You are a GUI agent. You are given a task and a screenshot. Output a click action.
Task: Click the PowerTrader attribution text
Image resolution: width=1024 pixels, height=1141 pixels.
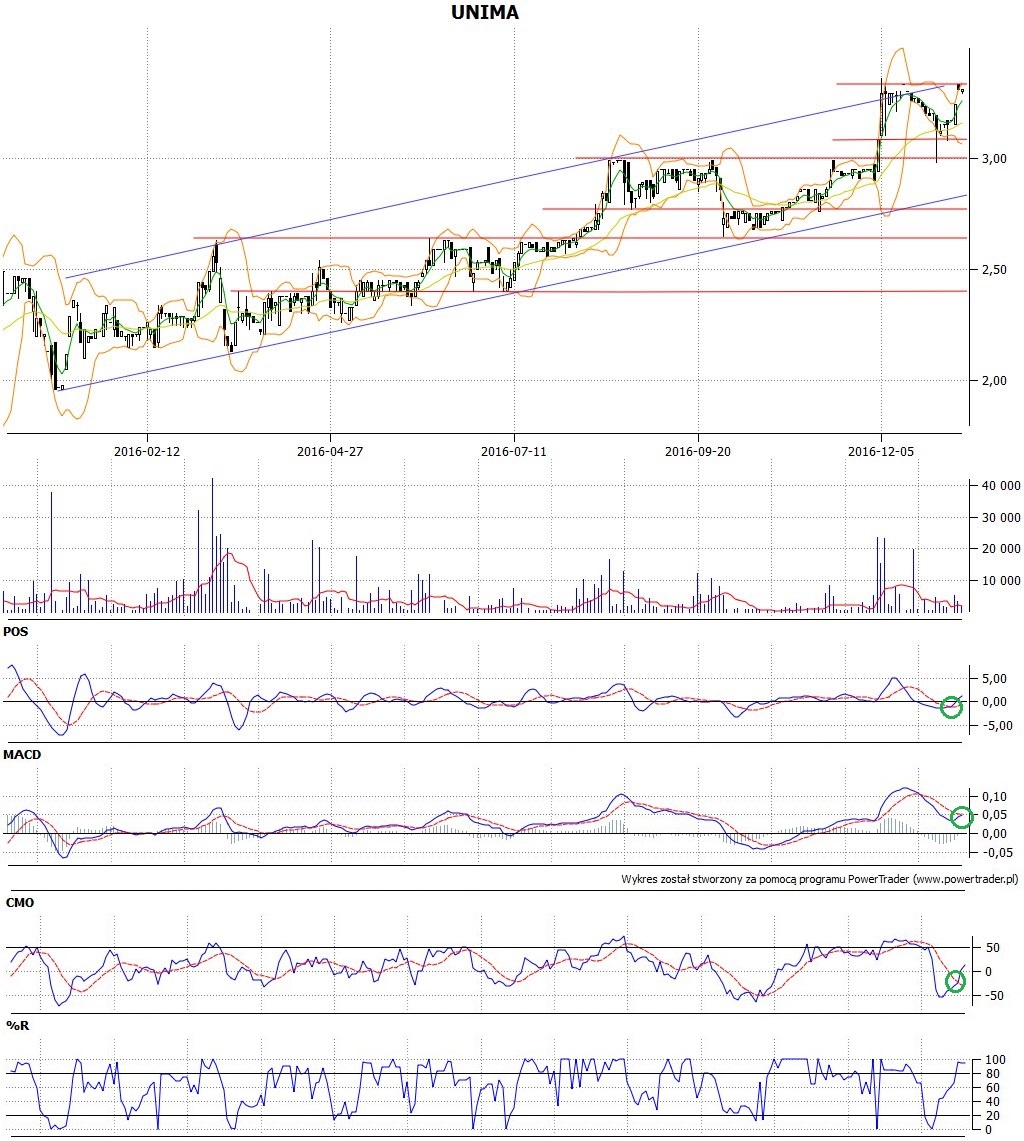[819, 879]
